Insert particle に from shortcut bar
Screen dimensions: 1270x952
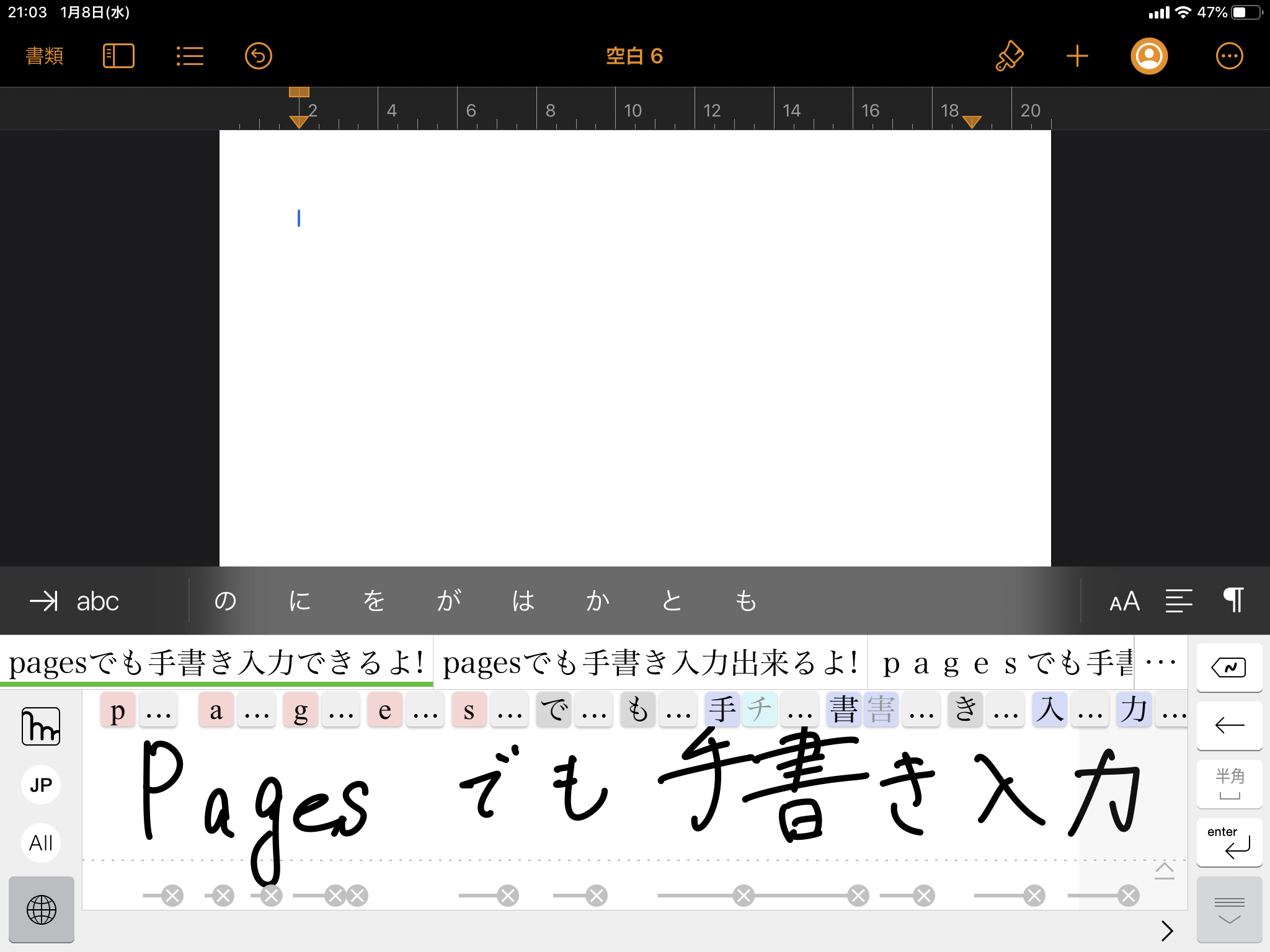click(300, 601)
